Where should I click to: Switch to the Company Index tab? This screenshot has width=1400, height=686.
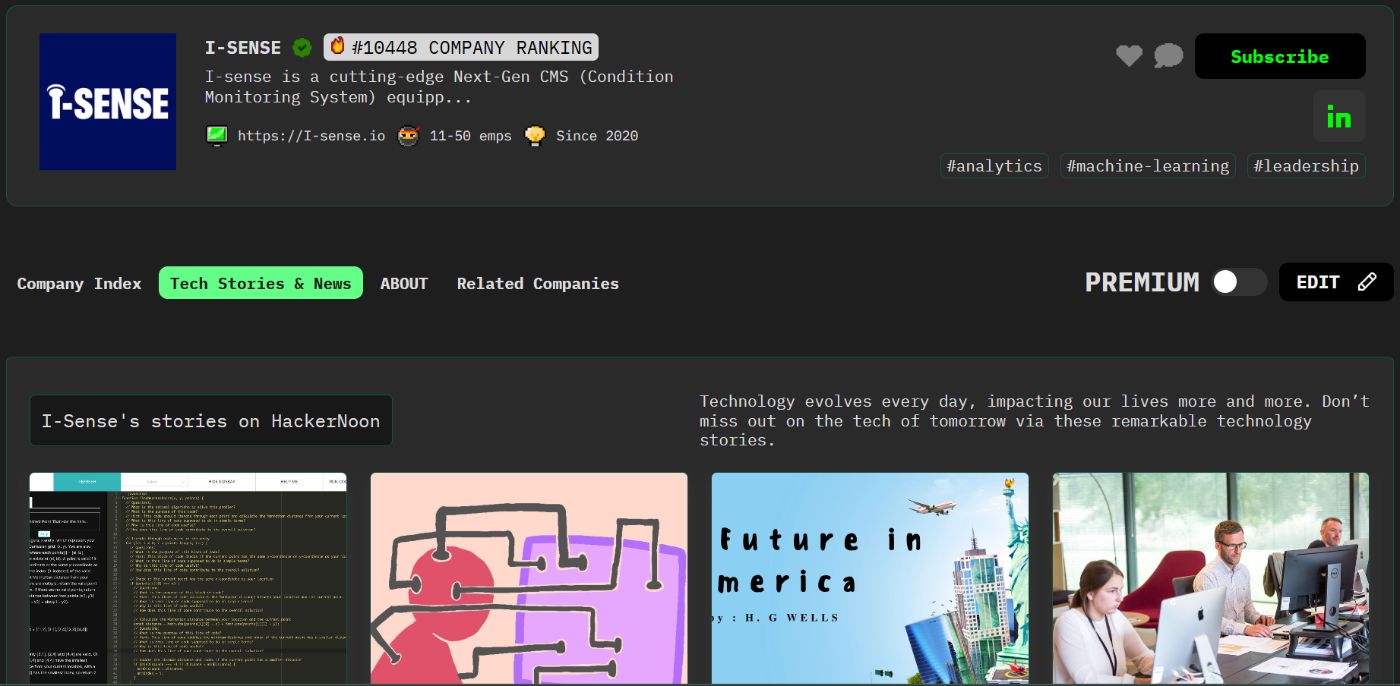(x=79, y=283)
